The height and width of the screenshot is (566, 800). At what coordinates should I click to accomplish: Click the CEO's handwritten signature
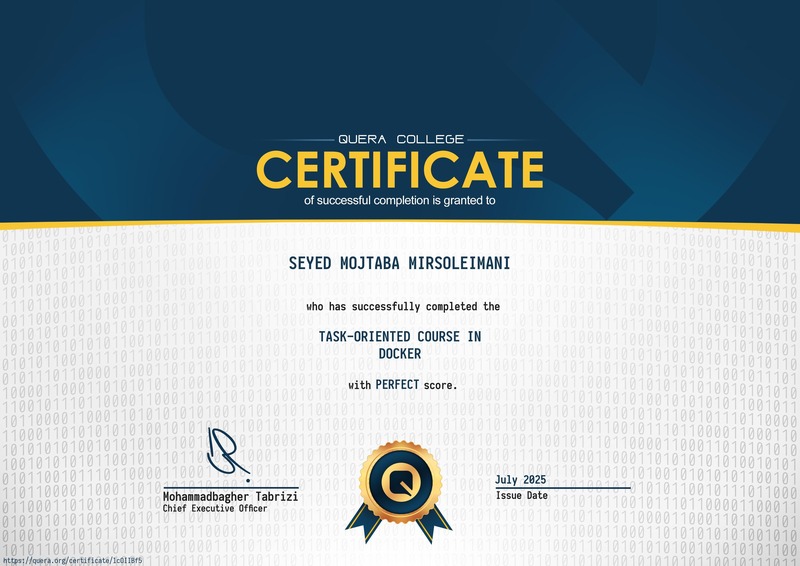(x=228, y=454)
